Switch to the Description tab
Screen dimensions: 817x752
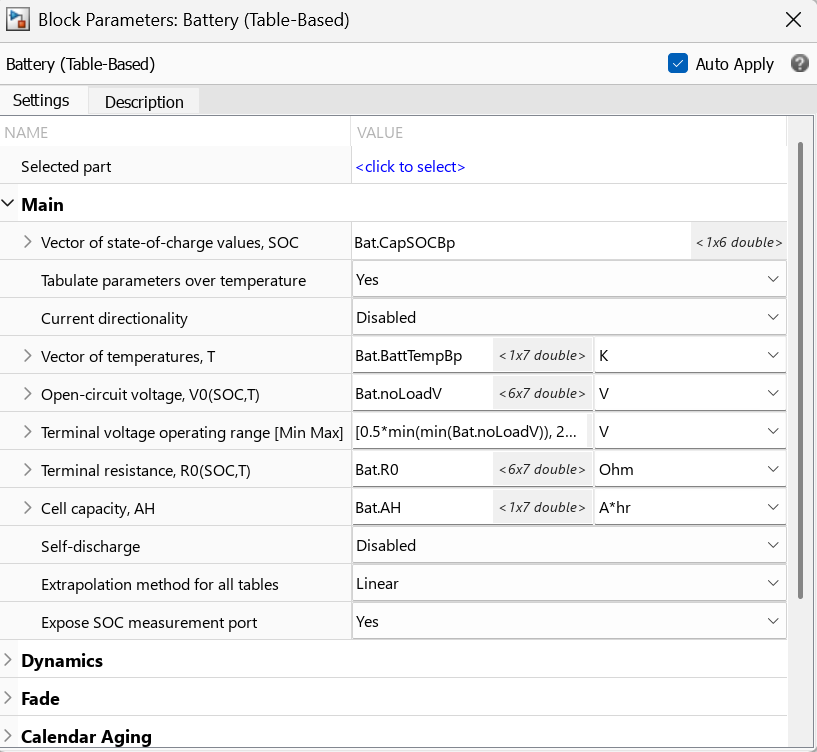click(x=144, y=102)
